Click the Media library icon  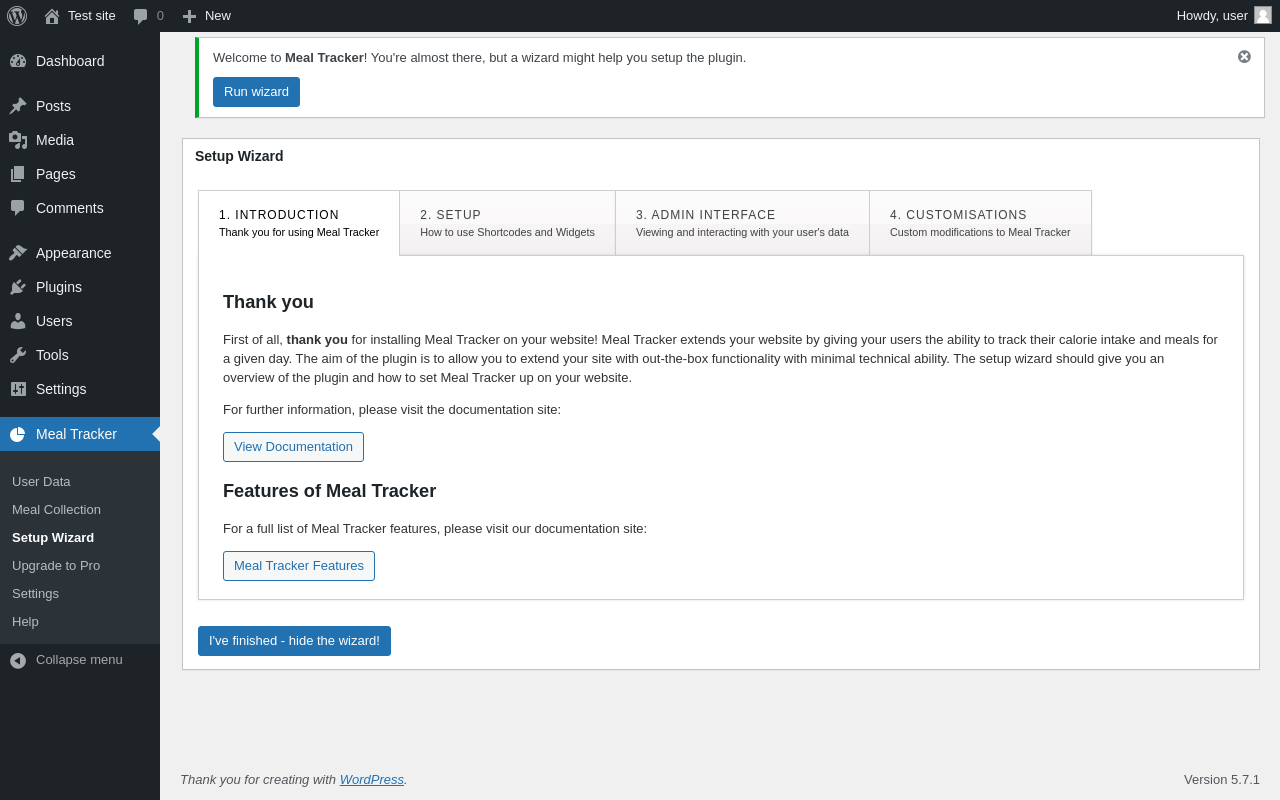18,140
